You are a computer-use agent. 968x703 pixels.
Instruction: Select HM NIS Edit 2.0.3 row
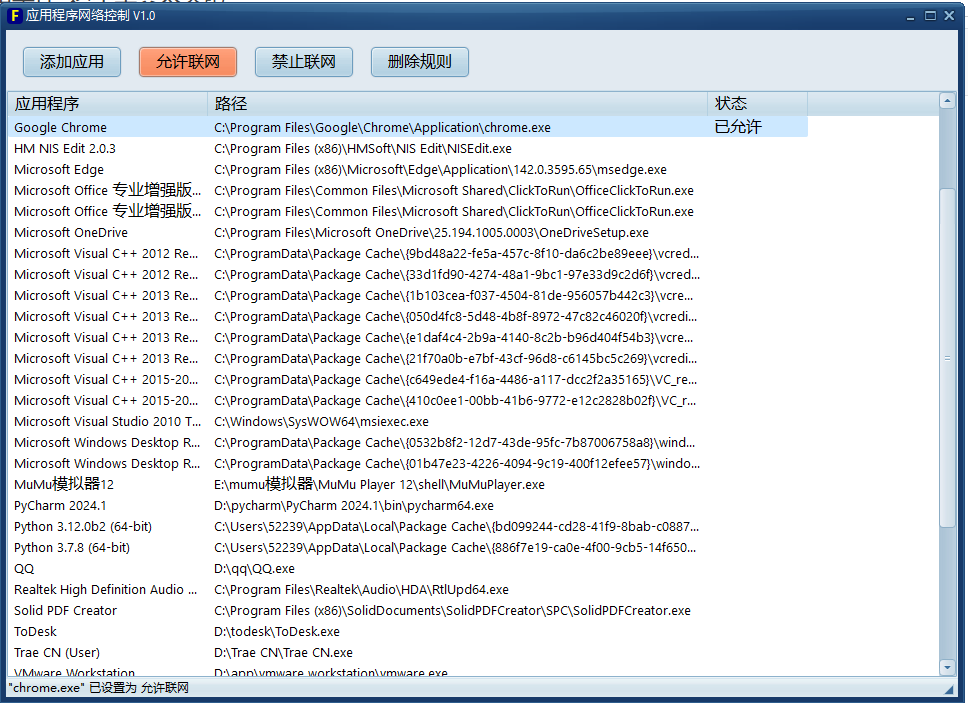(65, 149)
